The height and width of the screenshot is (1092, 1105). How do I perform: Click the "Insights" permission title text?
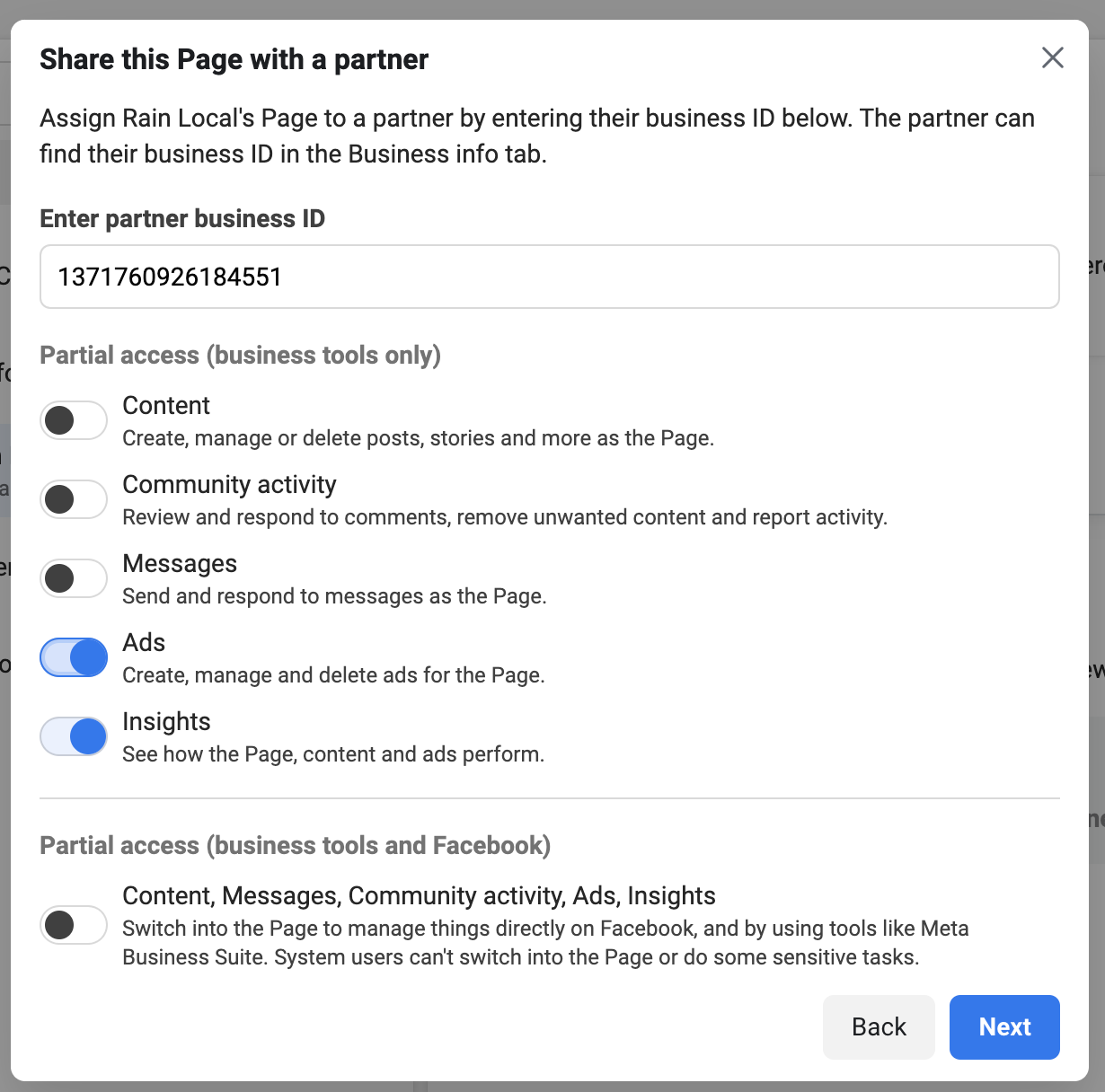[x=166, y=722]
